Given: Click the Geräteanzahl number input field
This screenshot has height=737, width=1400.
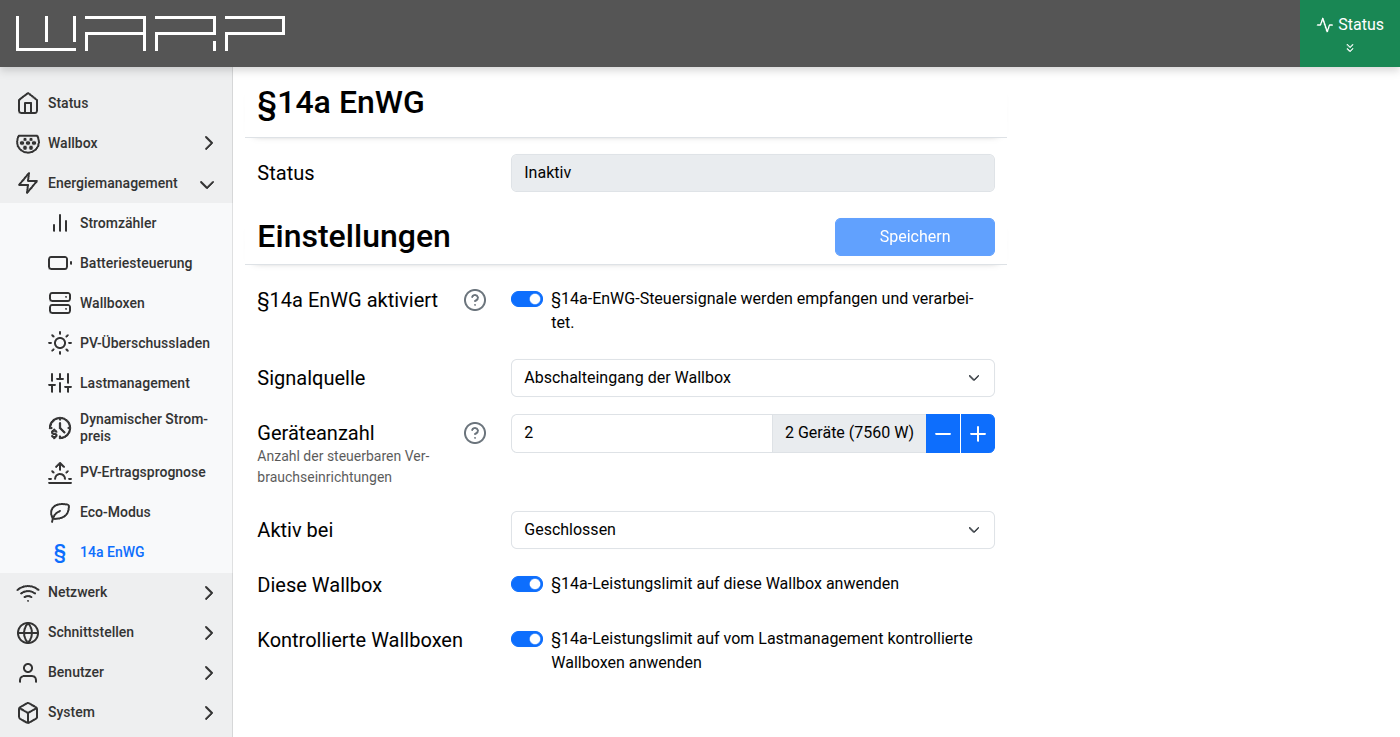Looking at the screenshot, I should [x=641, y=434].
